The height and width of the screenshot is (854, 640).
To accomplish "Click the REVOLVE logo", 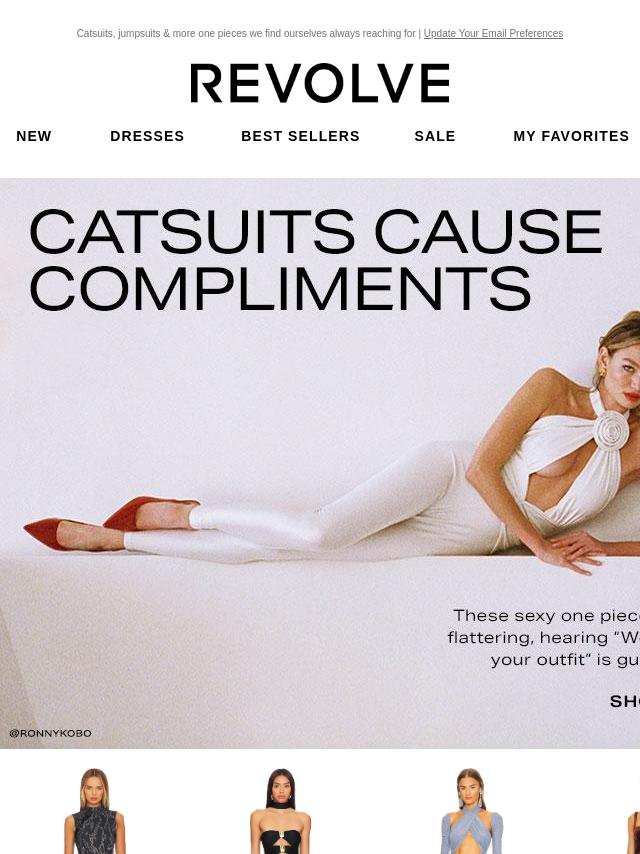I will (x=320, y=83).
